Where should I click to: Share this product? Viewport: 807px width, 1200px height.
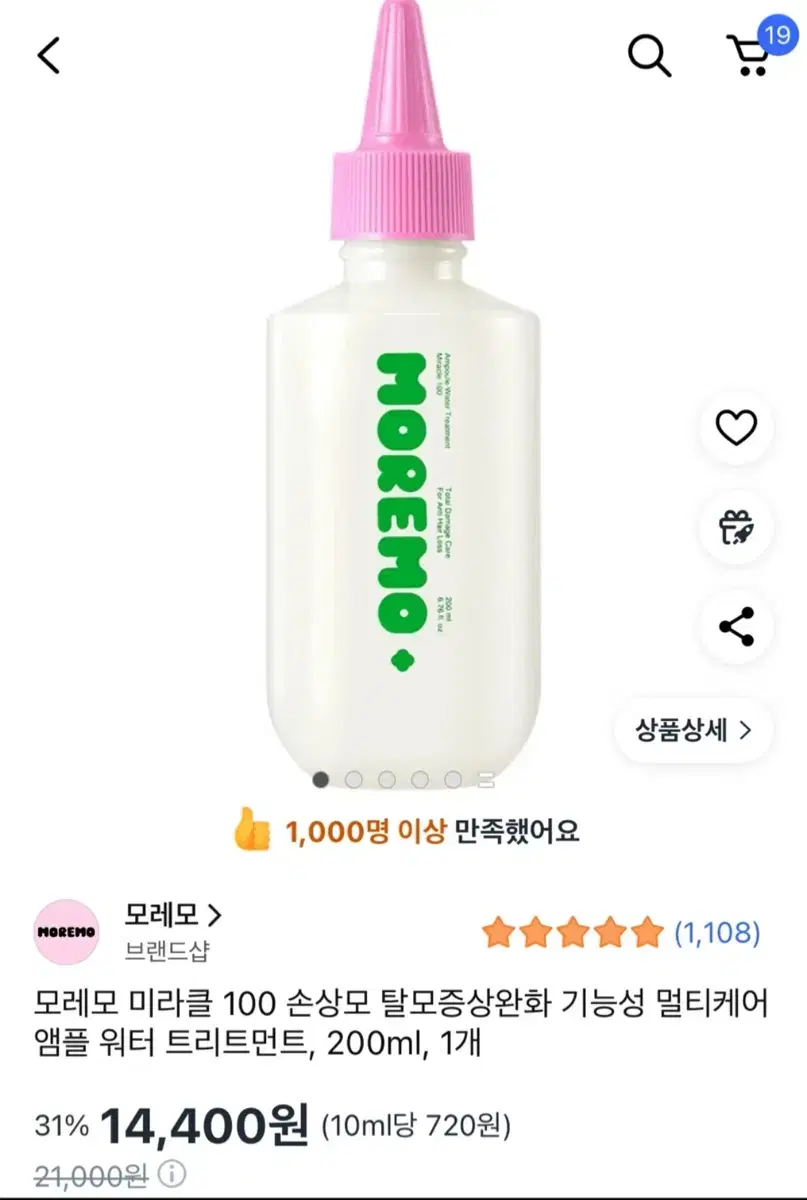(738, 627)
